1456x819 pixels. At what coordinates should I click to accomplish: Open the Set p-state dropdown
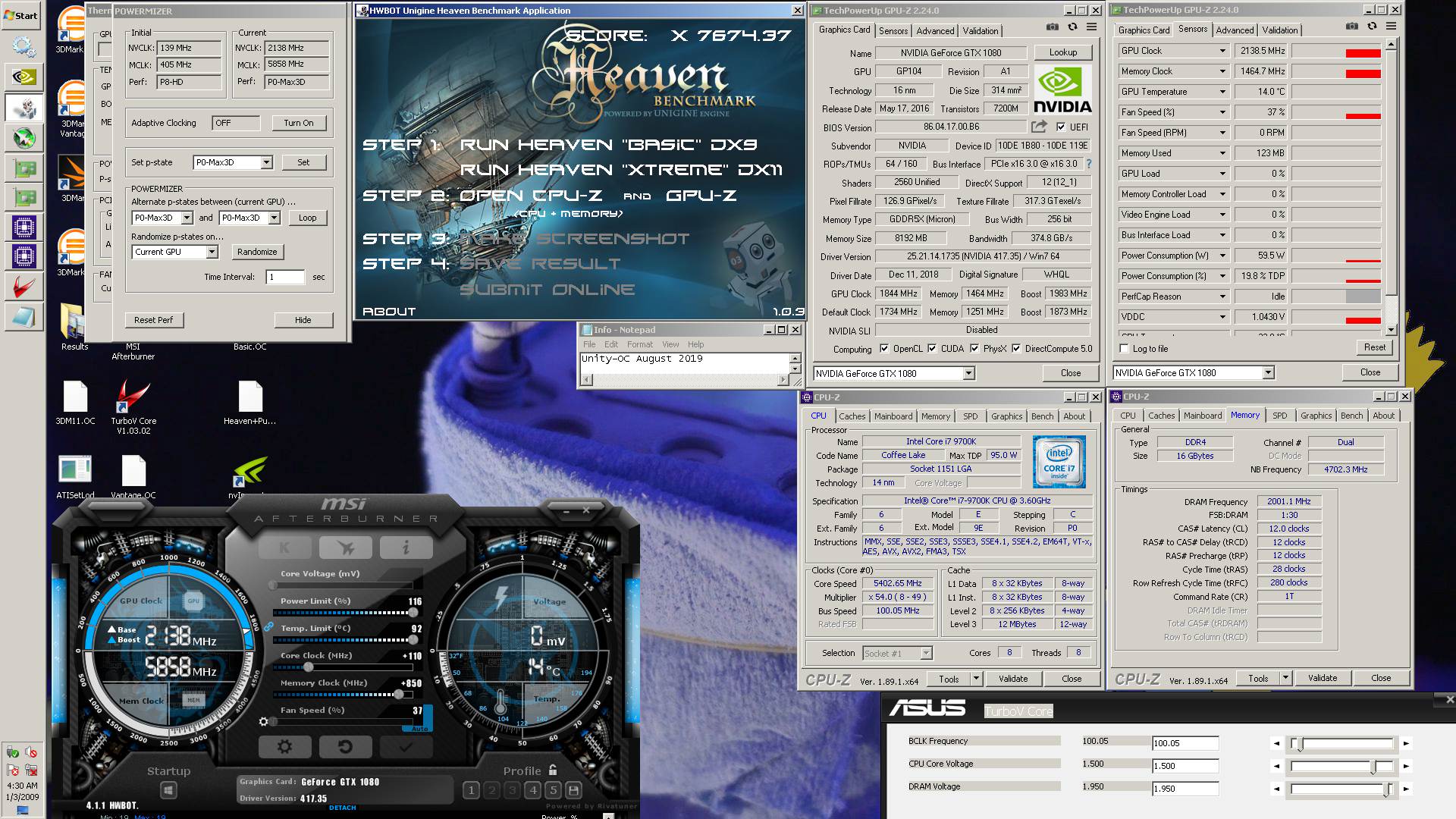pyautogui.click(x=266, y=162)
